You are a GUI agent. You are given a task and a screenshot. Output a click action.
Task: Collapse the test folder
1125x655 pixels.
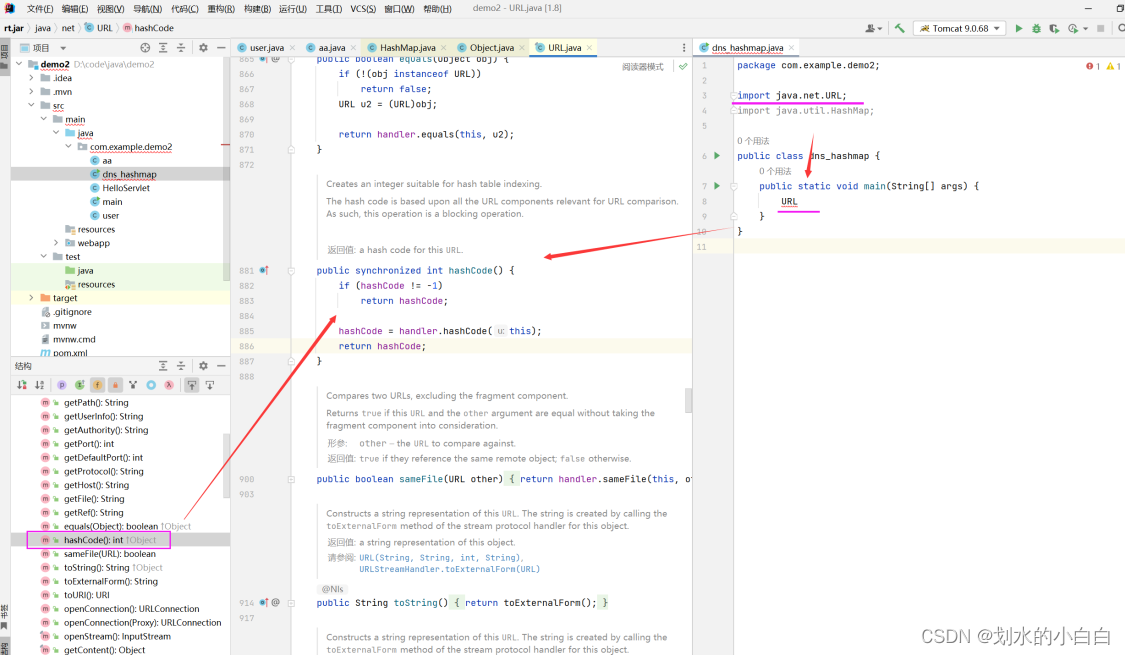point(44,256)
